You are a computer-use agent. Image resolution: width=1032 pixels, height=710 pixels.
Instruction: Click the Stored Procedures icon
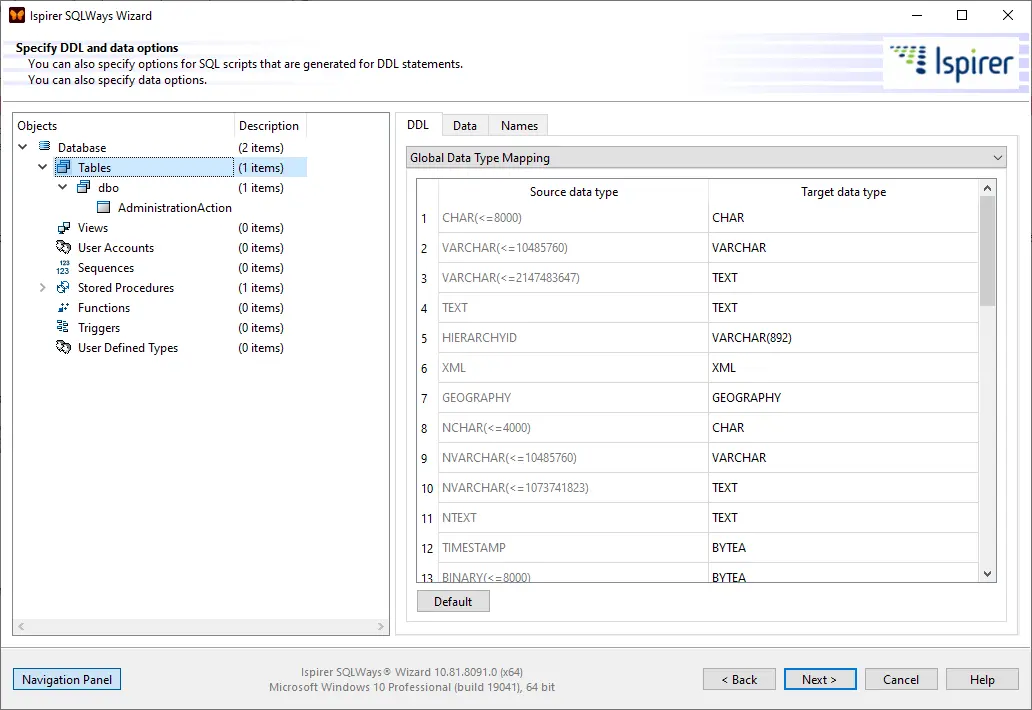coord(63,288)
